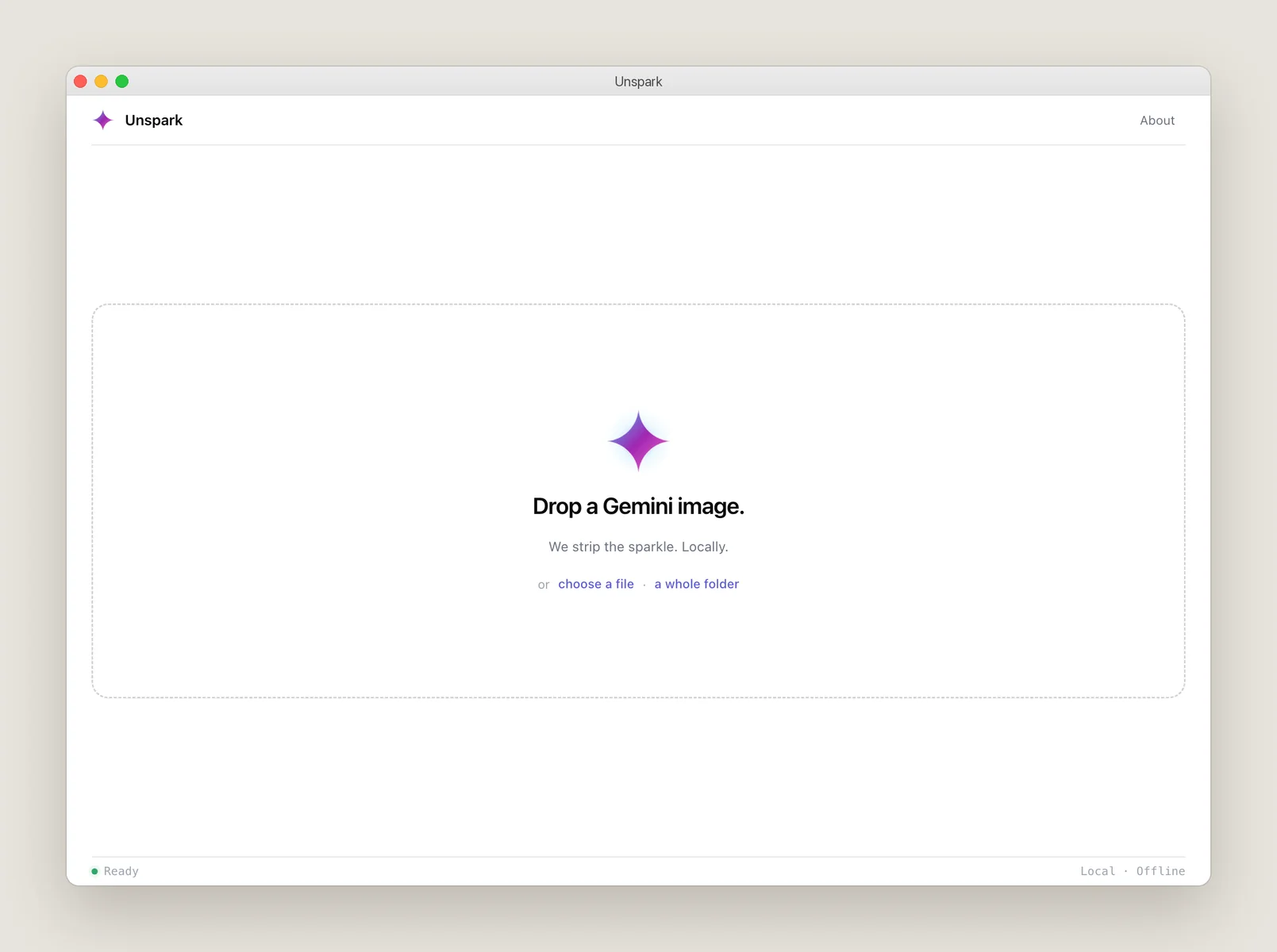Click the Unspark window title text
The width and height of the screenshot is (1277, 952).
pos(638,82)
